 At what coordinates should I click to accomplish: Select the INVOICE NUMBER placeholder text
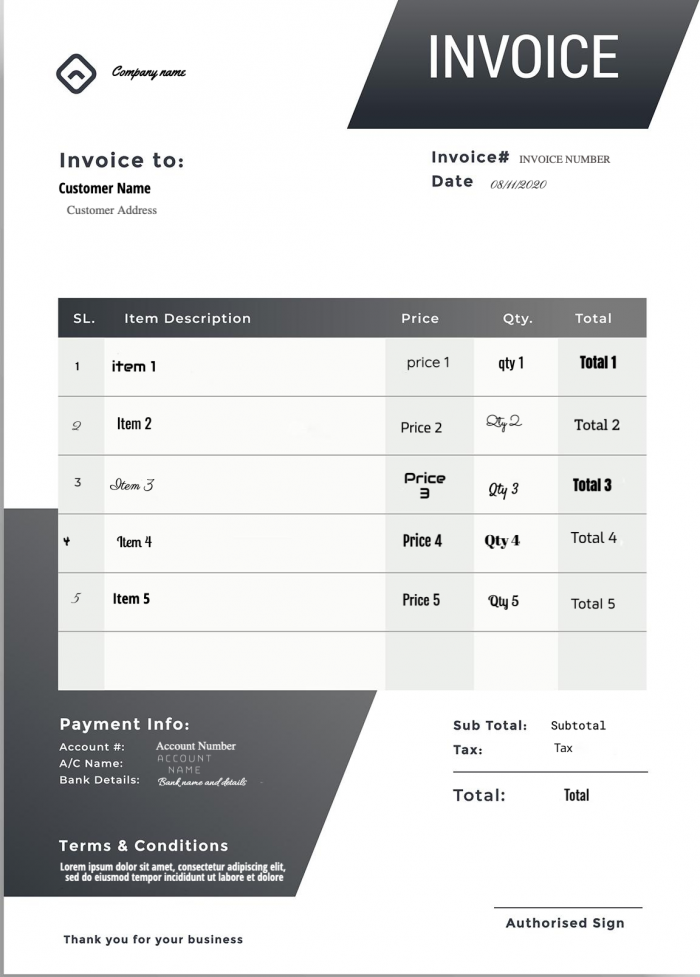tap(564, 159)
